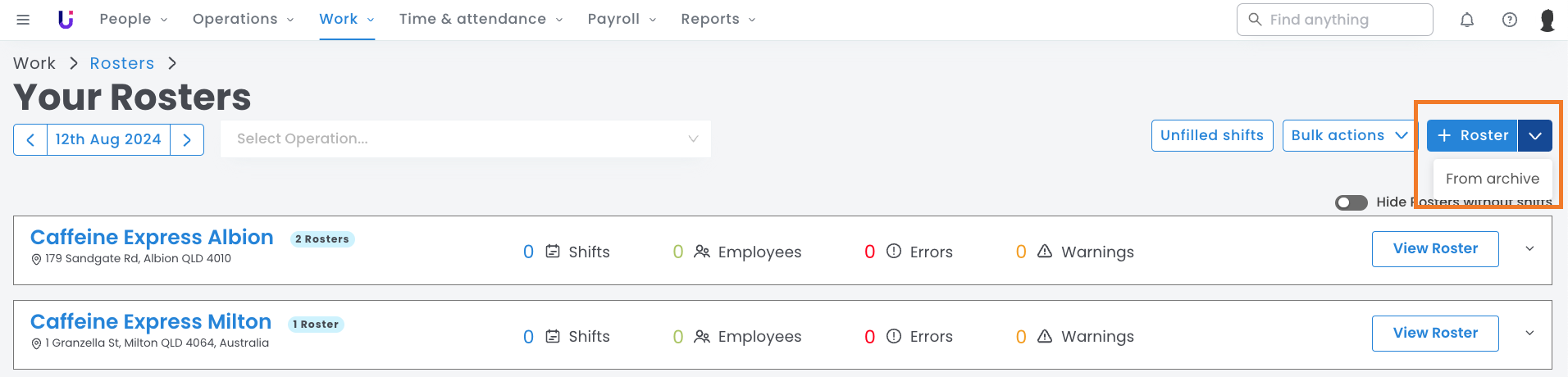The width and height of the screenshot is (1568, 377).
Task: View Roster for Caffeine Express Albion
Action: coord(1434,249)
